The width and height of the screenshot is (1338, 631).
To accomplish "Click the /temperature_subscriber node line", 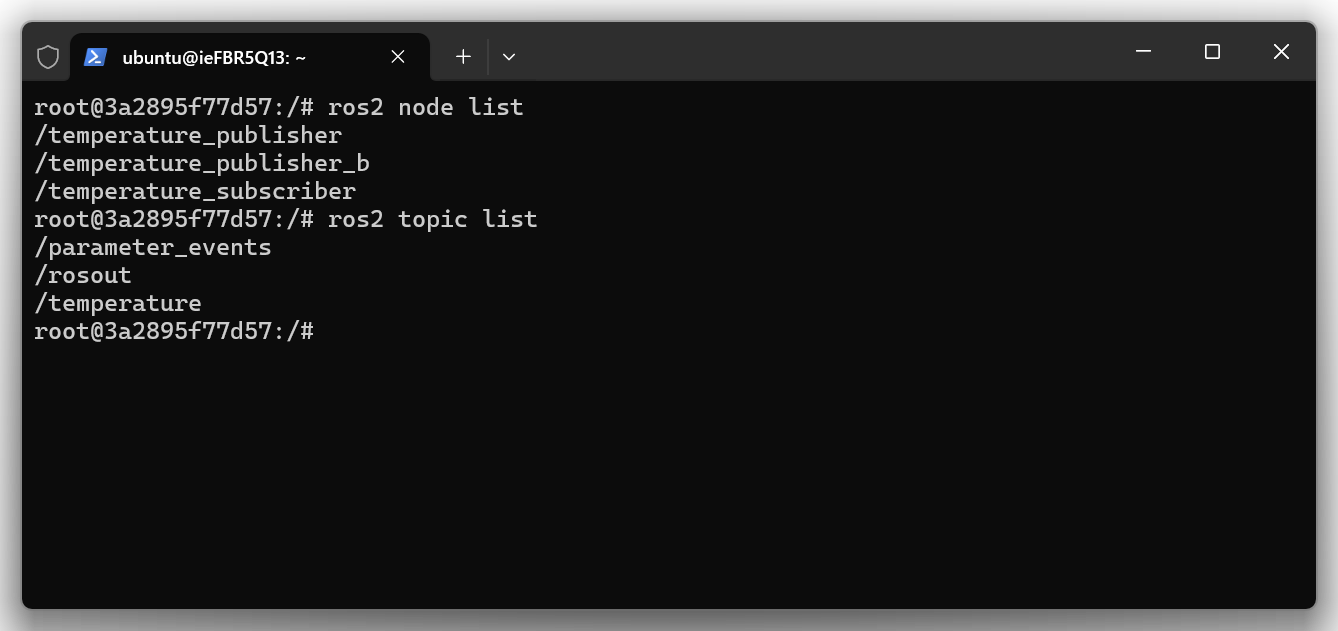I will click(x=195, y=191).
